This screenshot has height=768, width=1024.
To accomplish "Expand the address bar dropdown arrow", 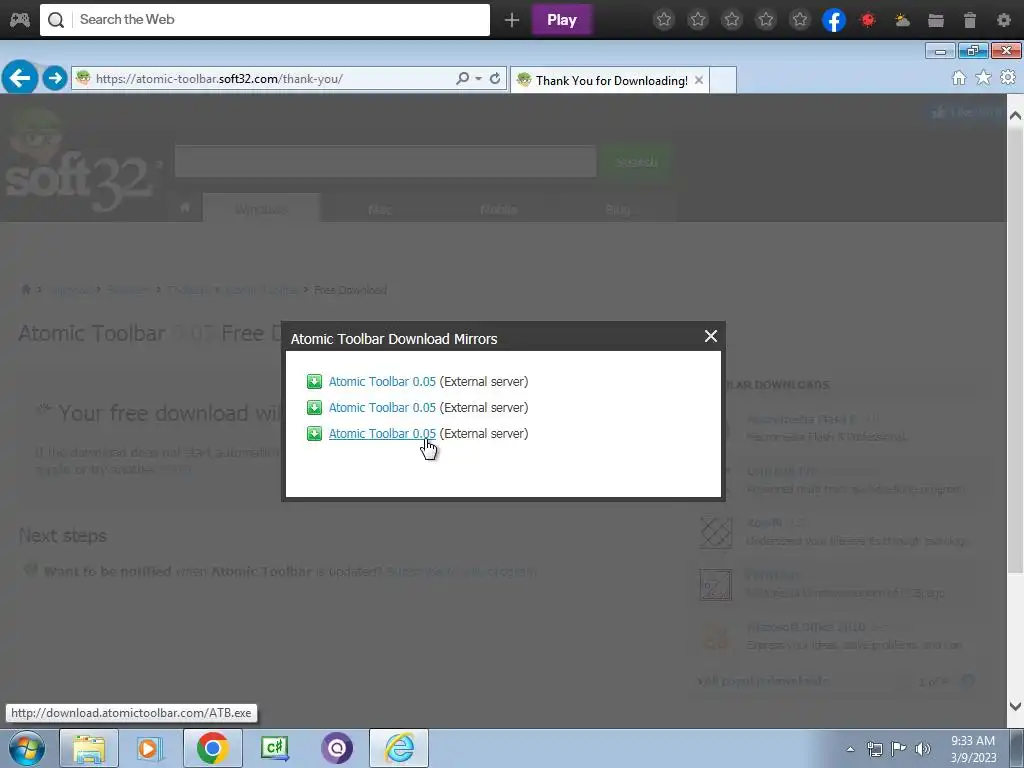I will click(479, 78).
